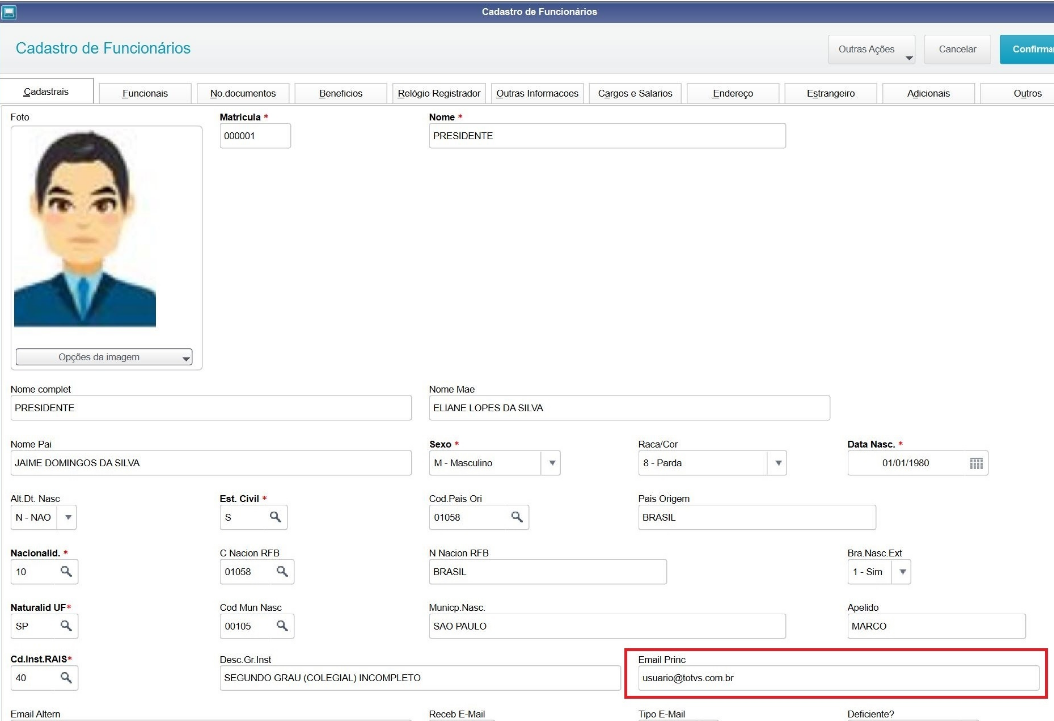This screenshot has width=1054, height=721.
Task: Expand the Alt.Dt. Nasc dropdown
Action: tap(67, 517)
